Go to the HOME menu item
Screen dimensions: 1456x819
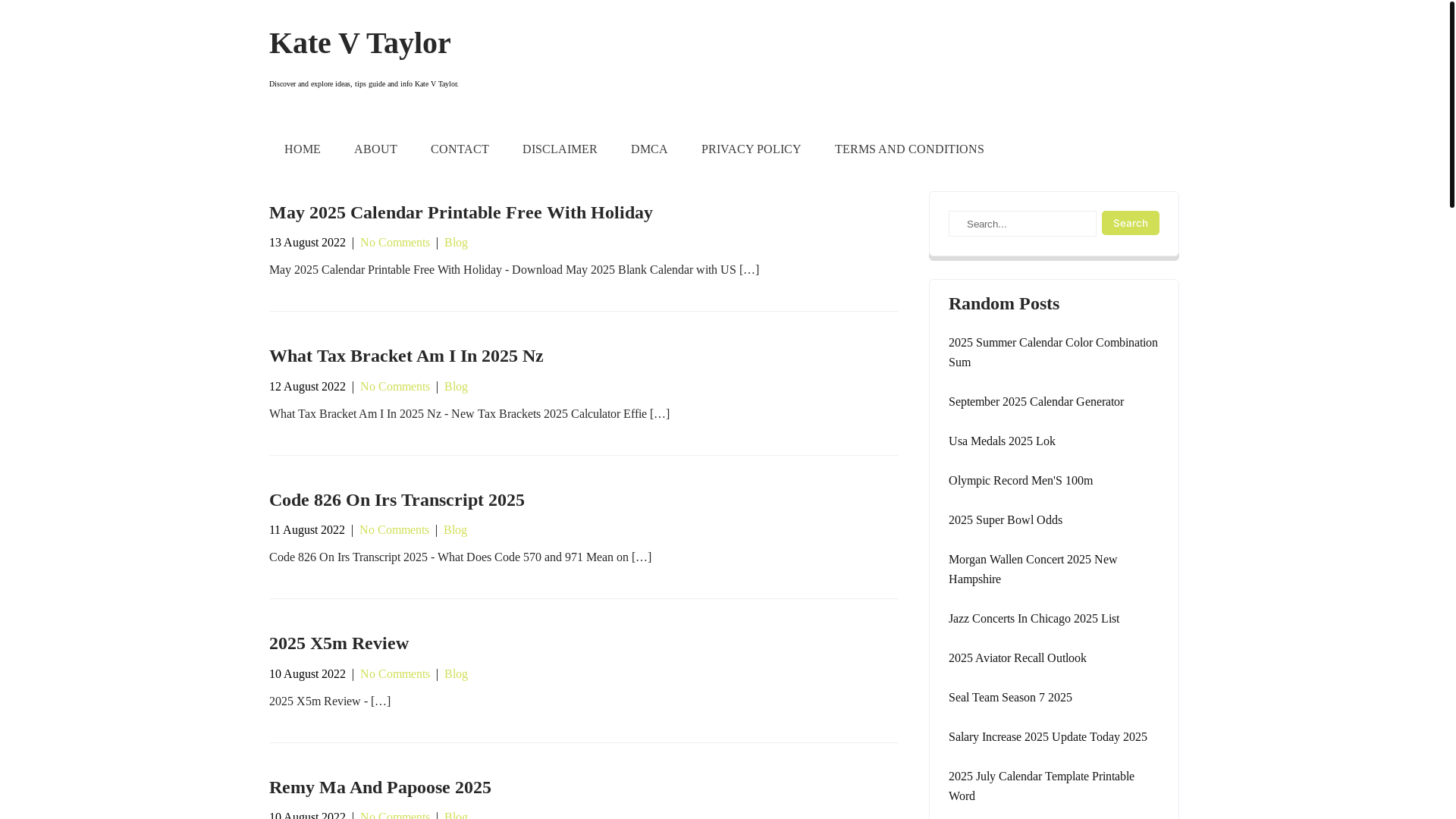[x=303, y=149]
